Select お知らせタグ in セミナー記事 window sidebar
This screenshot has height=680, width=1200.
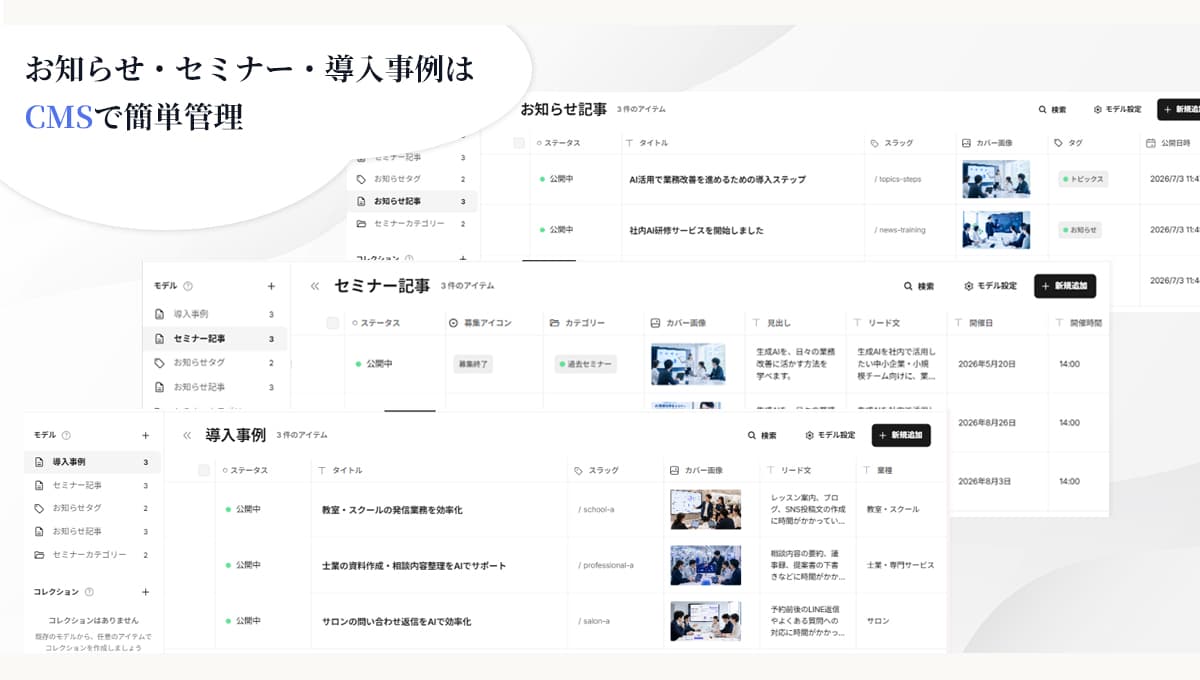[x=215, y=362]
